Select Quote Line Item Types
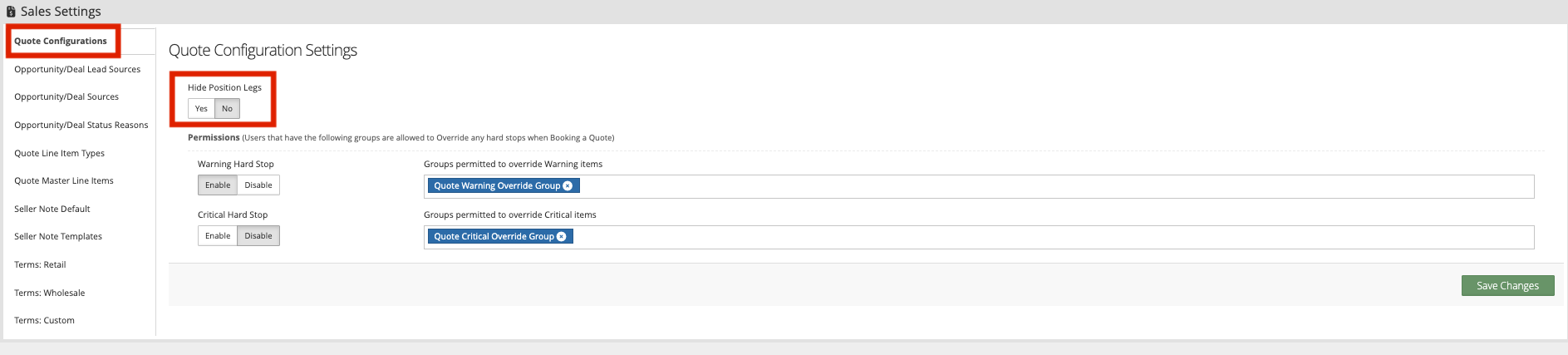 pos(59,154)
